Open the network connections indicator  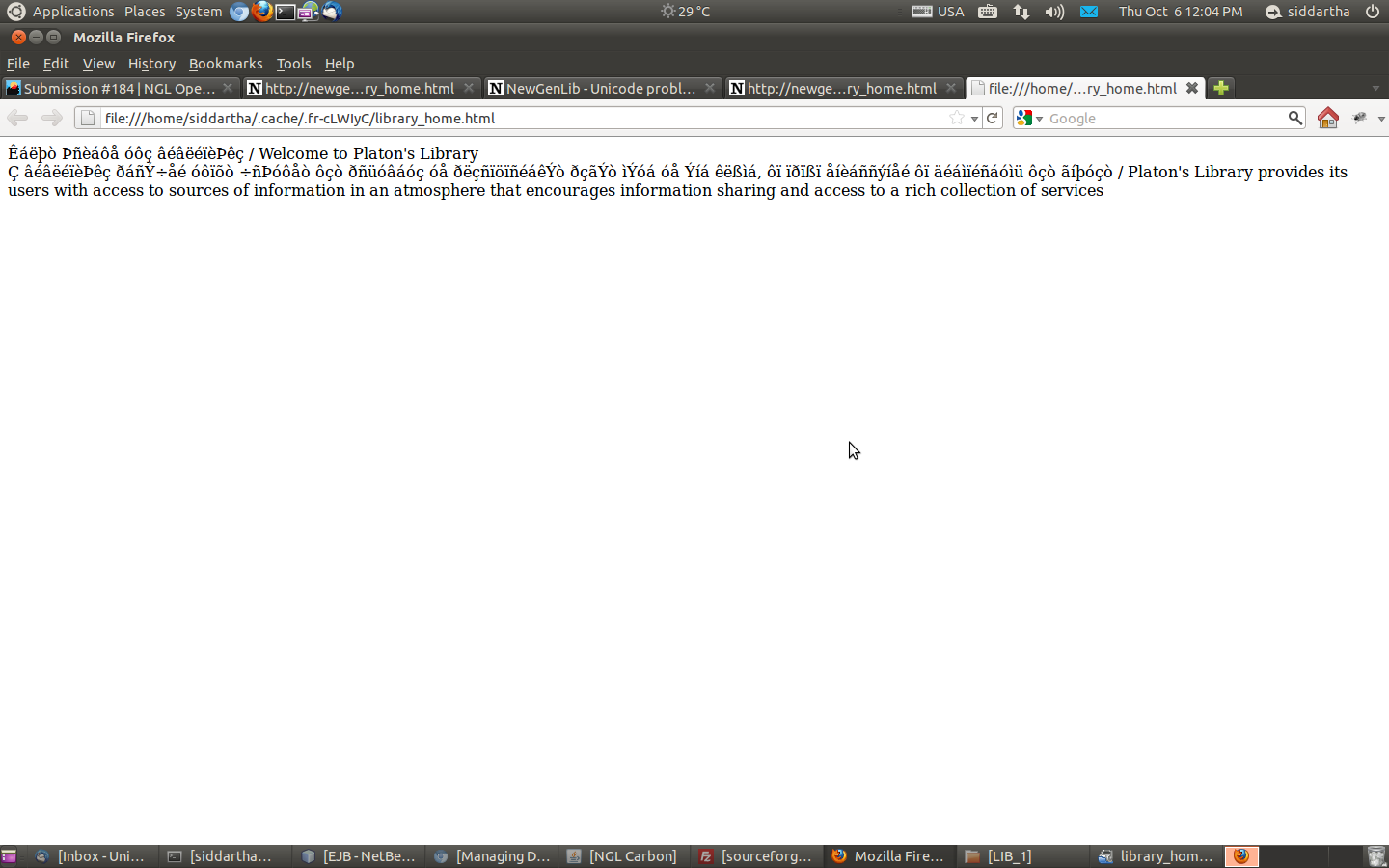tap(1021, 12)
